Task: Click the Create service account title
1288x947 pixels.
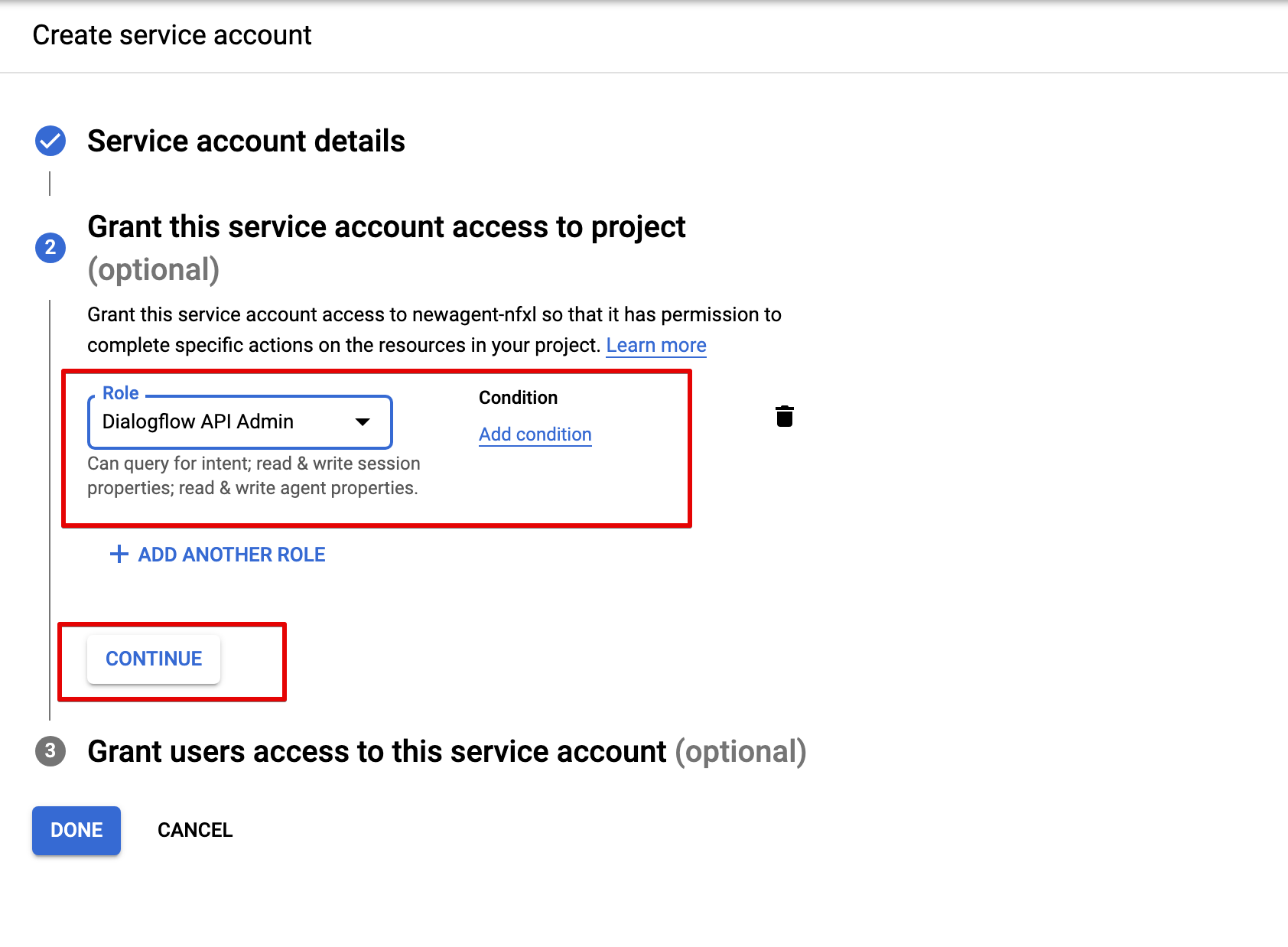Action: (x=171, y=35)
